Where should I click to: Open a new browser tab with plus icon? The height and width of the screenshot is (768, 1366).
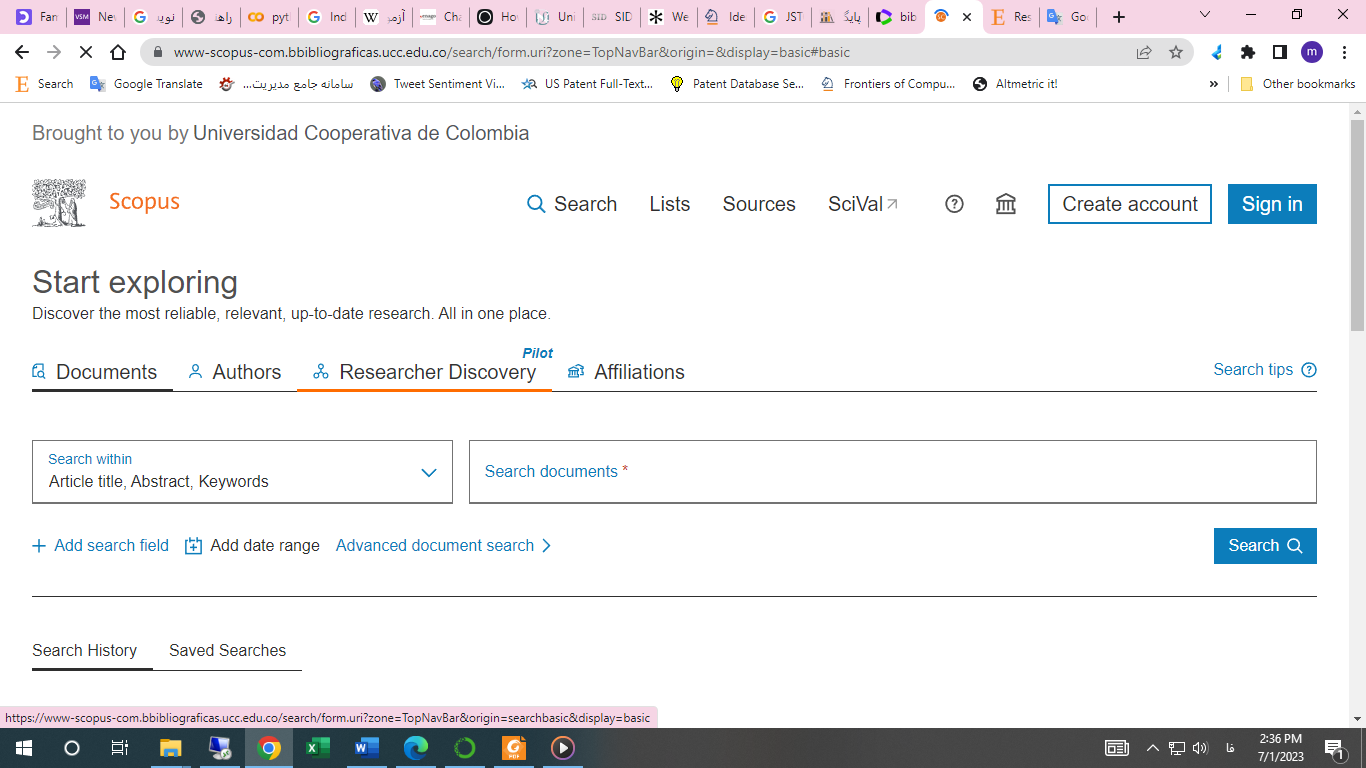[x=1119, y=17]
